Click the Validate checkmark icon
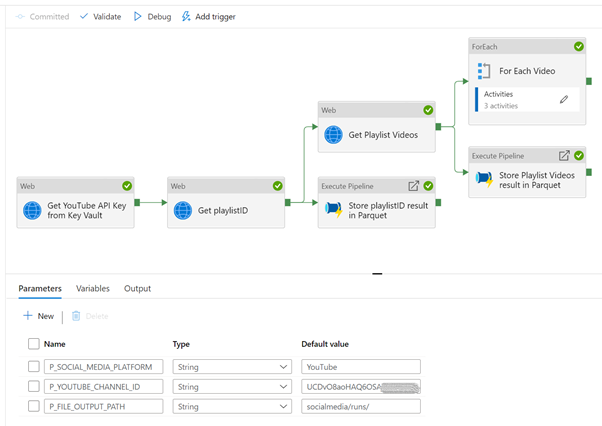The width and height of the screenshot is (602, 426). (84, 17)
